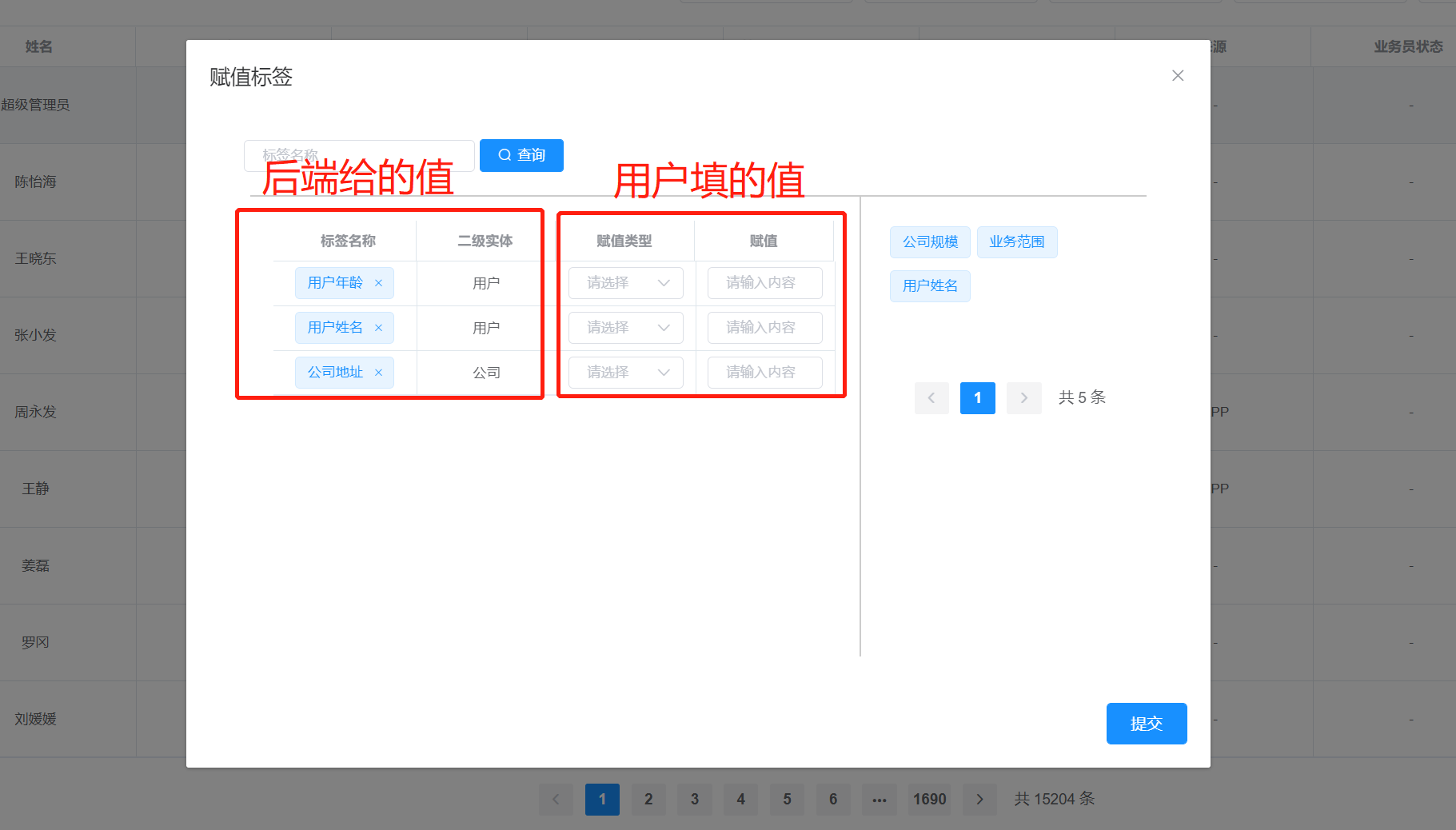
Task: Click the 姜磊 row name
Action: (x=35, y=566)
